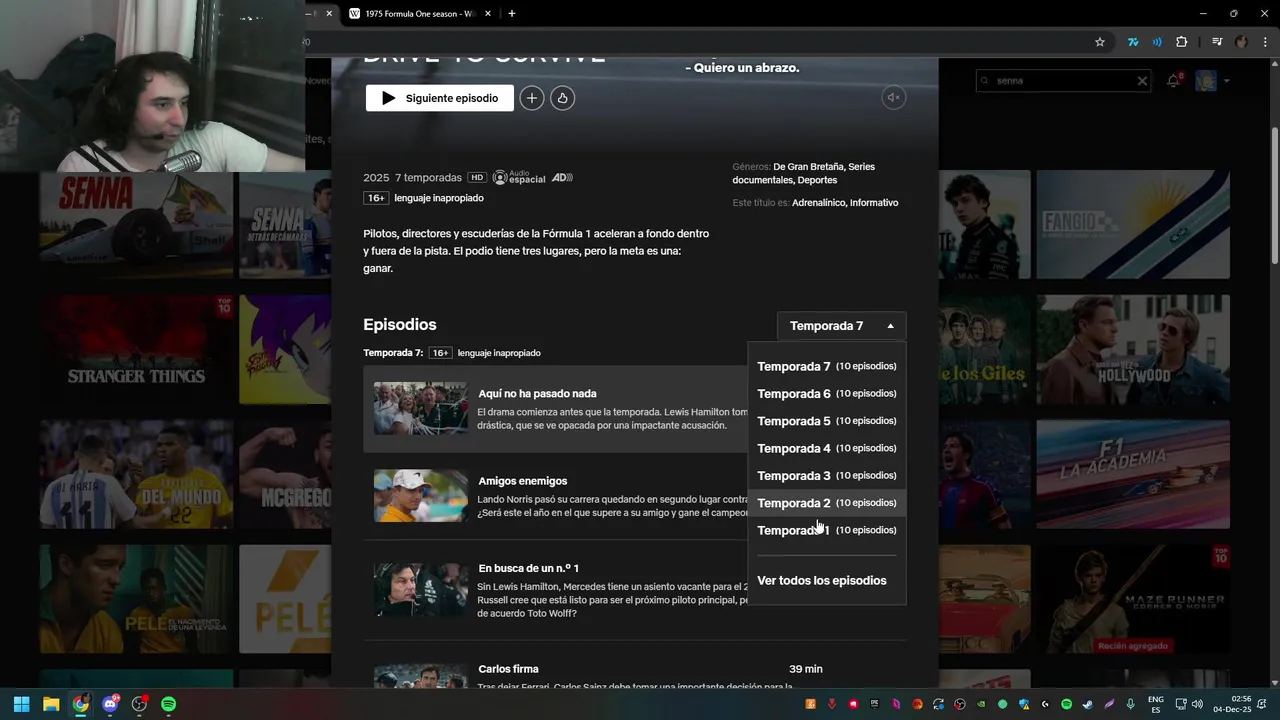Screen dimensions: 1280x720
Task: Open the Chrome three-dot menu
Action: pos(1265,42)
